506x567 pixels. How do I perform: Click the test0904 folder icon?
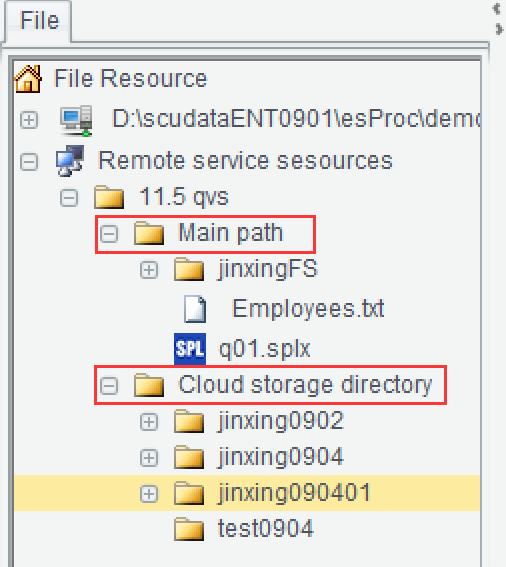point(189,529)
